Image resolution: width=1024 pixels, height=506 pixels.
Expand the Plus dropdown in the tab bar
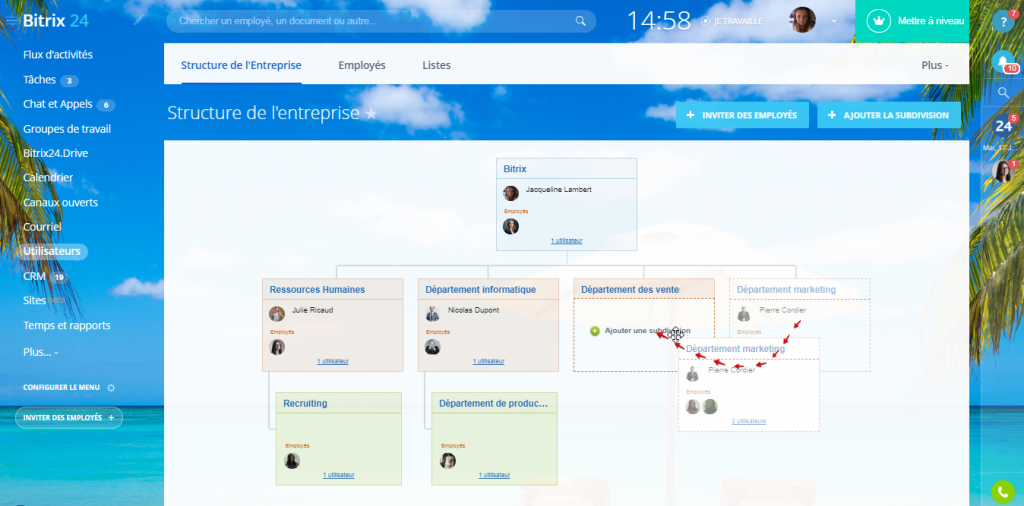click(935, 65)
